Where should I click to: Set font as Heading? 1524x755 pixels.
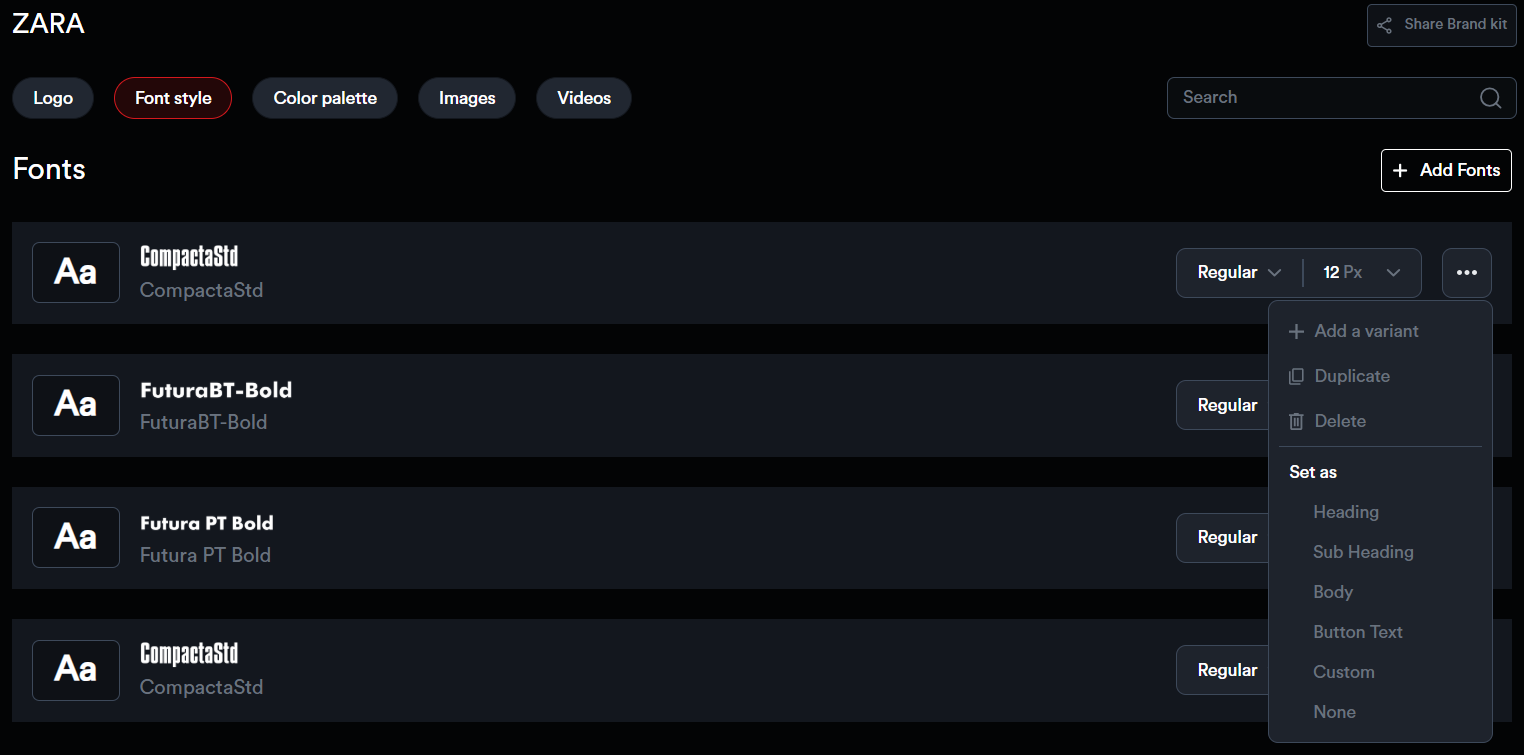(x=1345, y=512)
